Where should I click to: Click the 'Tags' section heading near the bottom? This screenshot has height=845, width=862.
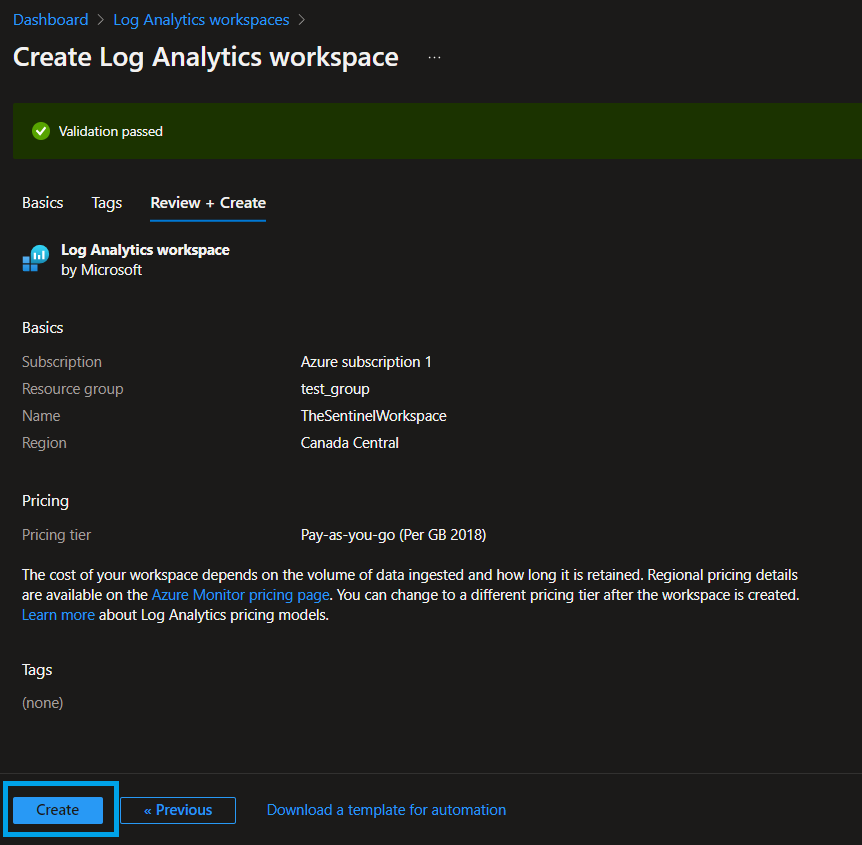coord(37,670)
